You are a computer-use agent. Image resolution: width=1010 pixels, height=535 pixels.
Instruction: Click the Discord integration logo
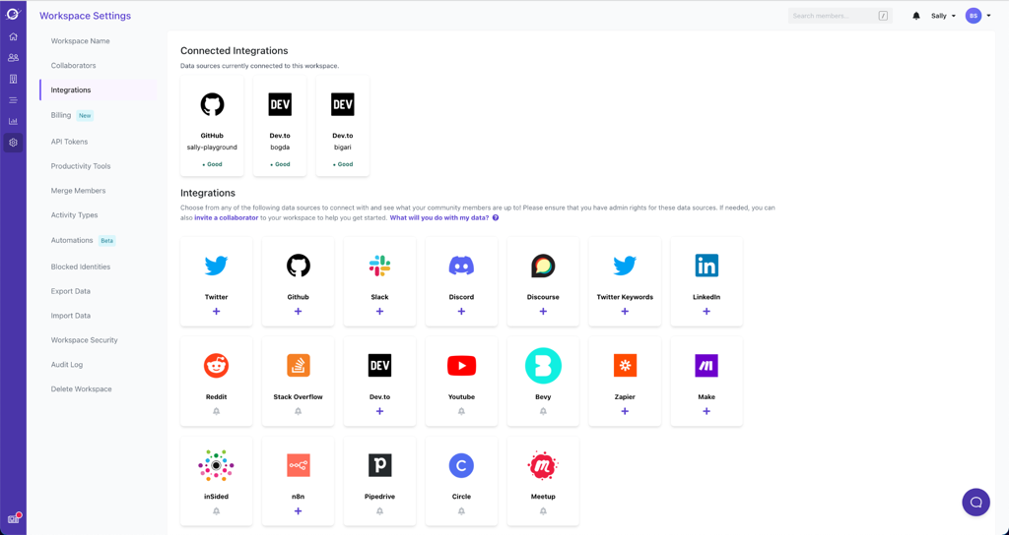point(461,265)
